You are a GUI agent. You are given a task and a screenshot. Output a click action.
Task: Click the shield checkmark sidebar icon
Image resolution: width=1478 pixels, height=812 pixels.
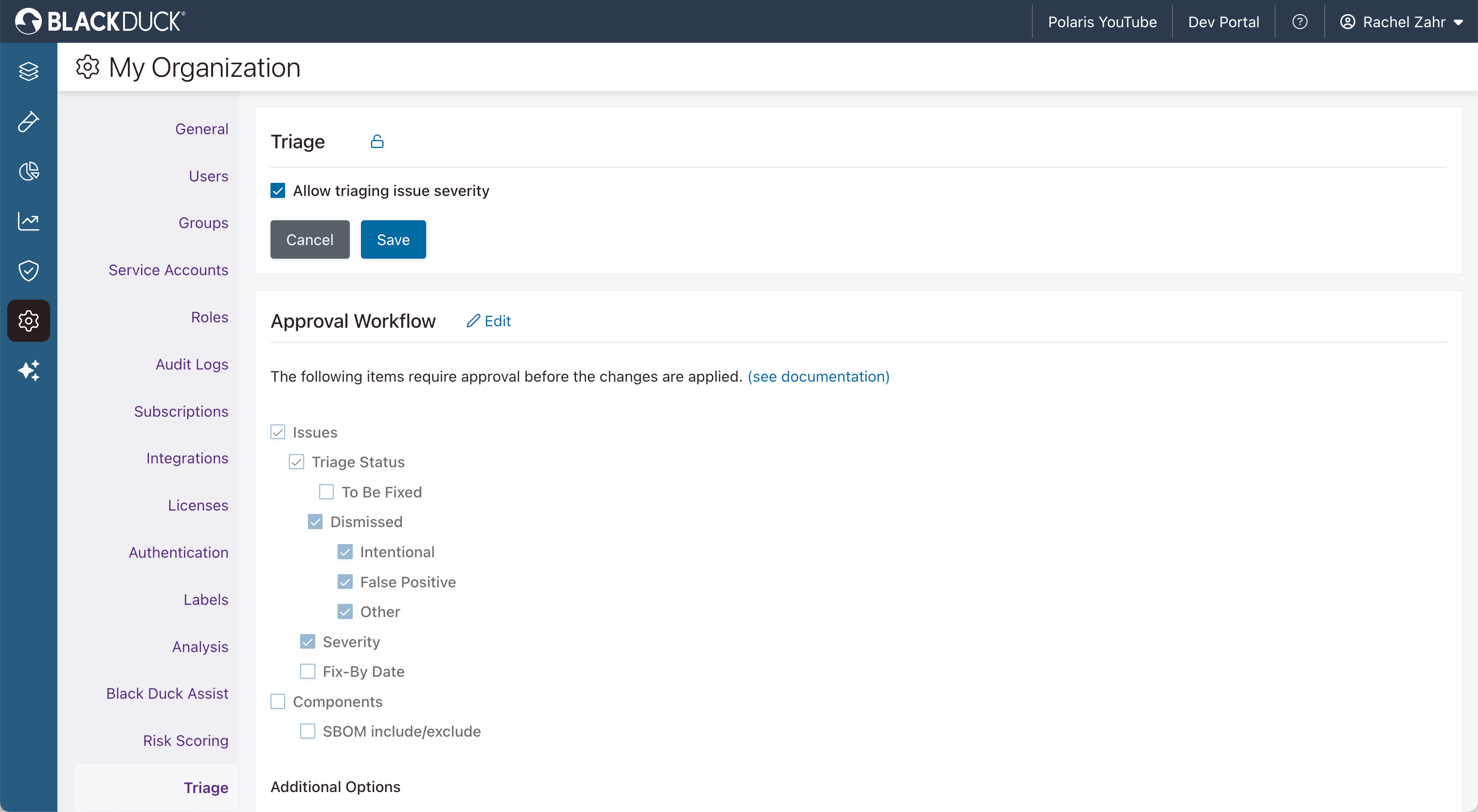pyautogui.click(x=28, y=271)
